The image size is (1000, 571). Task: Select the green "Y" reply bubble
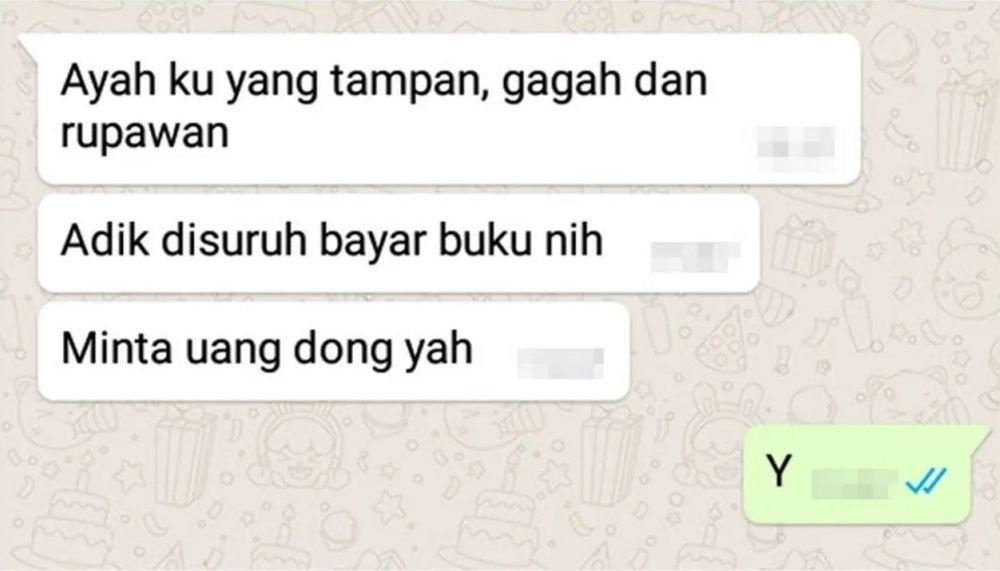pyautogui.click(x=858, y=475)
